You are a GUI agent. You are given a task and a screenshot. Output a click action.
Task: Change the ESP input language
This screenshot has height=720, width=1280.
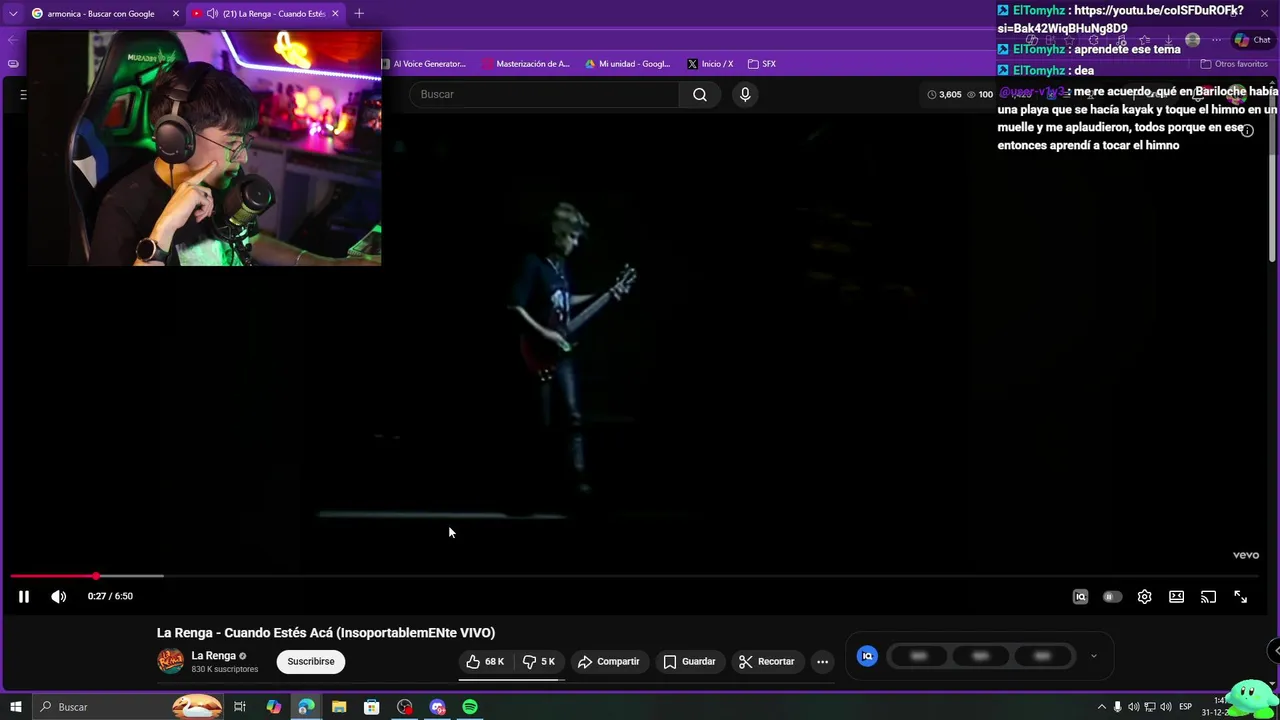click(1185, 707)
